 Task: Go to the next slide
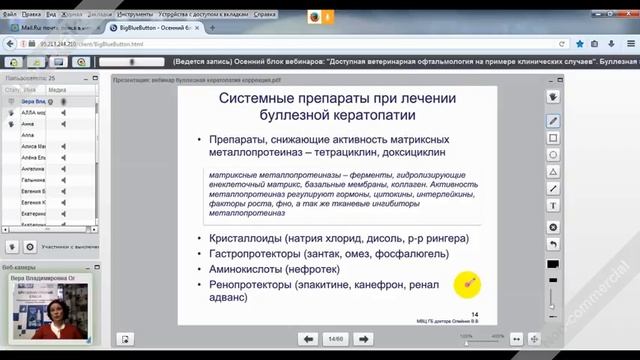363,339
